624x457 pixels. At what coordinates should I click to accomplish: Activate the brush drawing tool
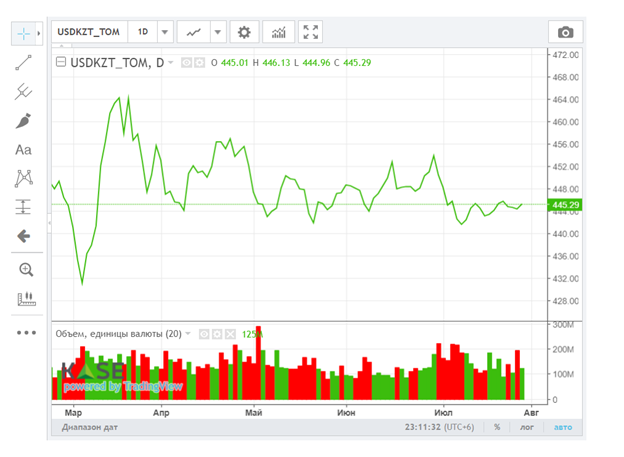[23, 121]
